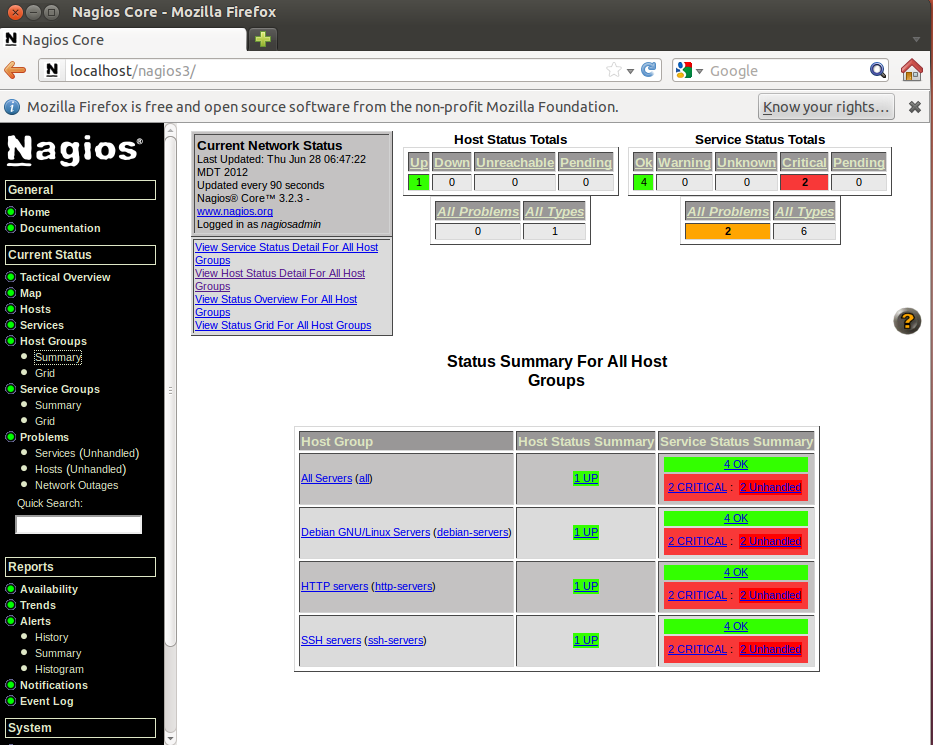Open the All Servers host group
The height and width of the screenshot is (745, 933).
(326, 478)
